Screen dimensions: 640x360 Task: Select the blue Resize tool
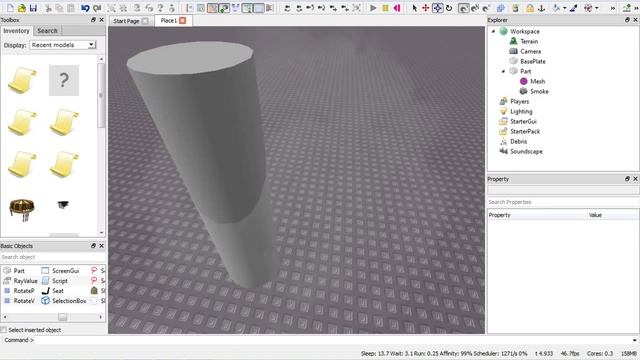pos(438,8)
